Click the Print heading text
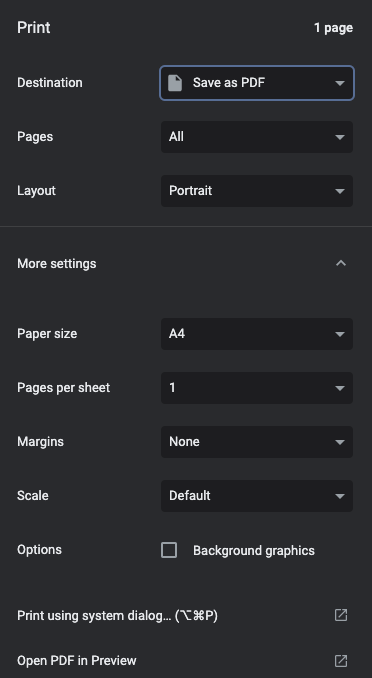The image size is (372, 678). tap(34, 28)
